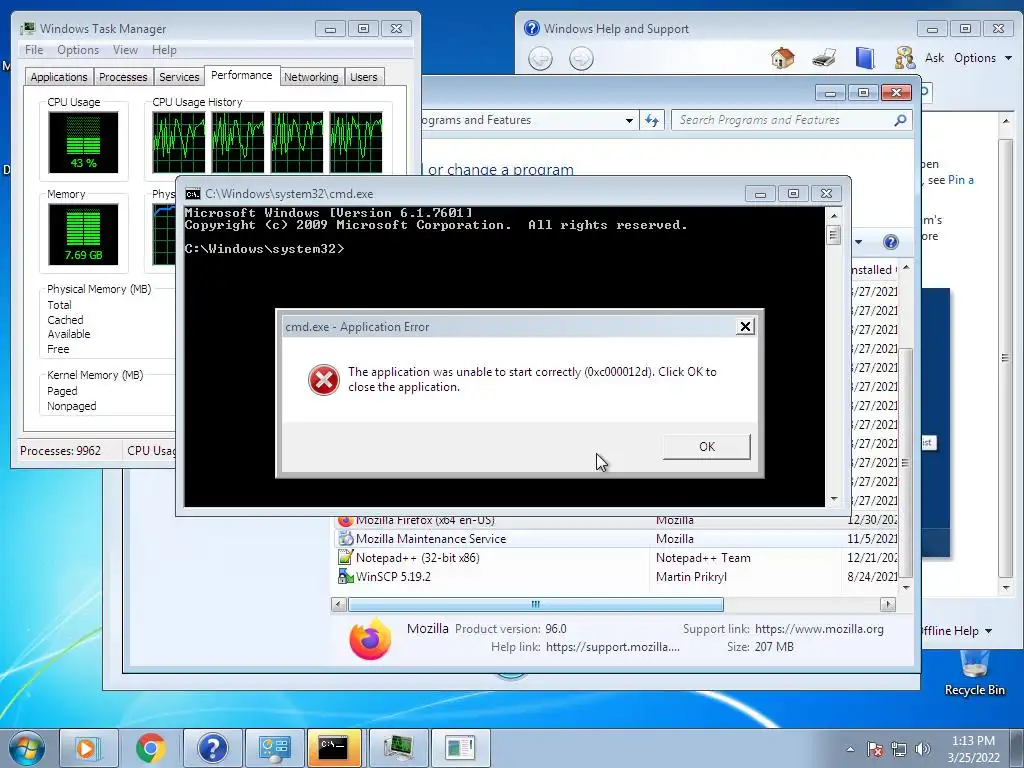
Task: Open the support.mozilla help link
Action: [x=613, y=647]
